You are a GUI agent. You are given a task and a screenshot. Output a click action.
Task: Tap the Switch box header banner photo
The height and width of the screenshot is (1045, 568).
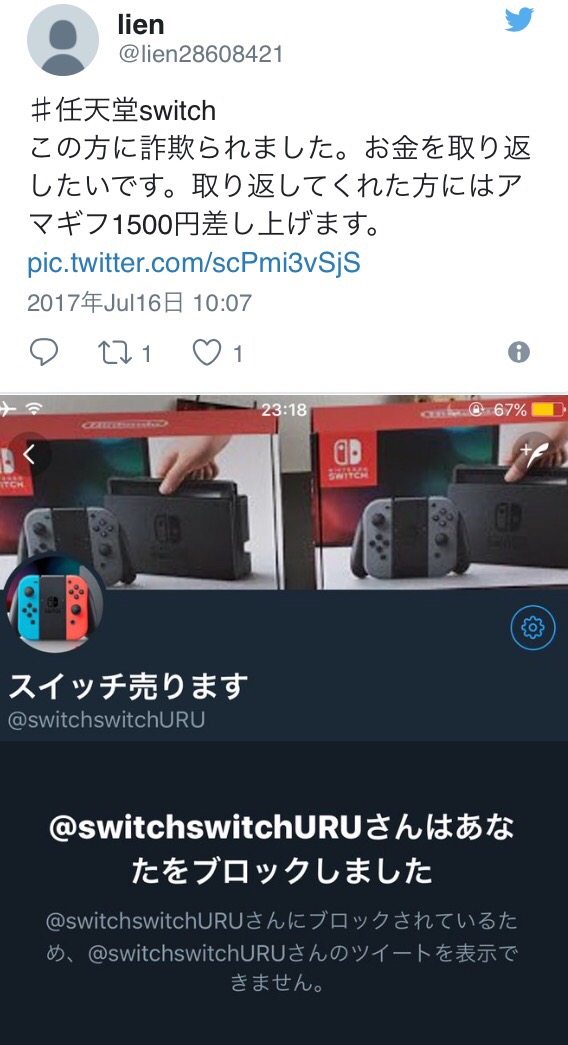pos(284,492)
